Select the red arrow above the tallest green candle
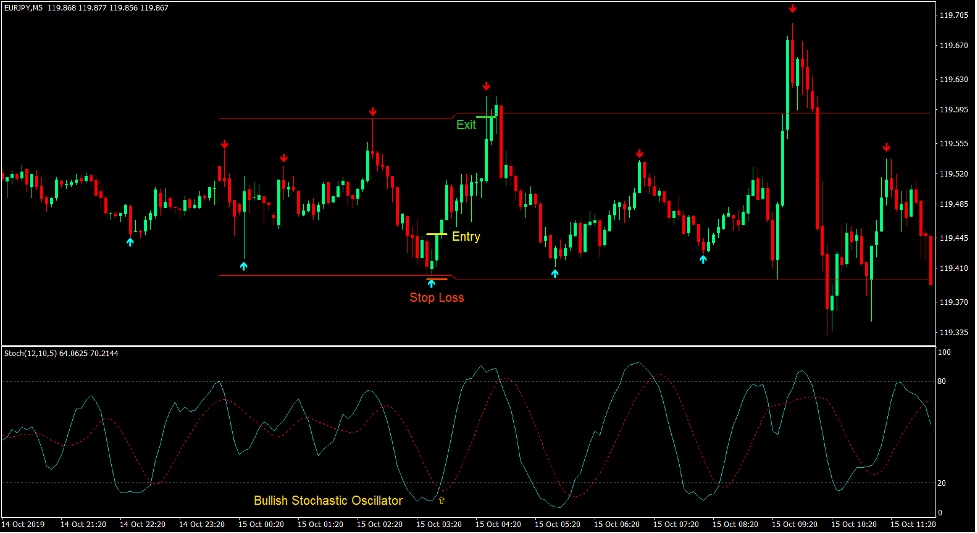The height and width of the screenshot is (533, 977). [792, 9]
